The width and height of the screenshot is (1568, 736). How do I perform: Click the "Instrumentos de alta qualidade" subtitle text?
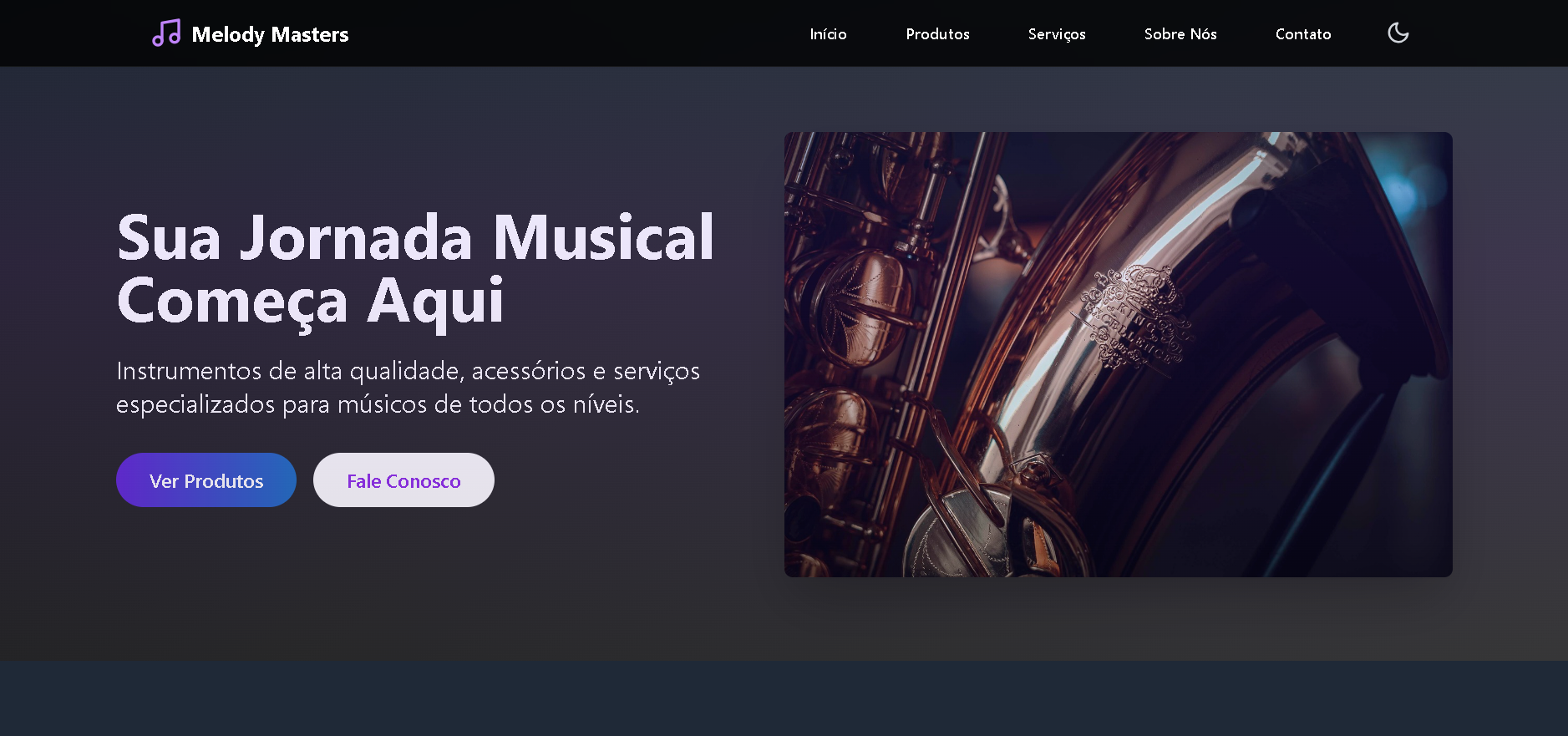[x=408, y=371]
